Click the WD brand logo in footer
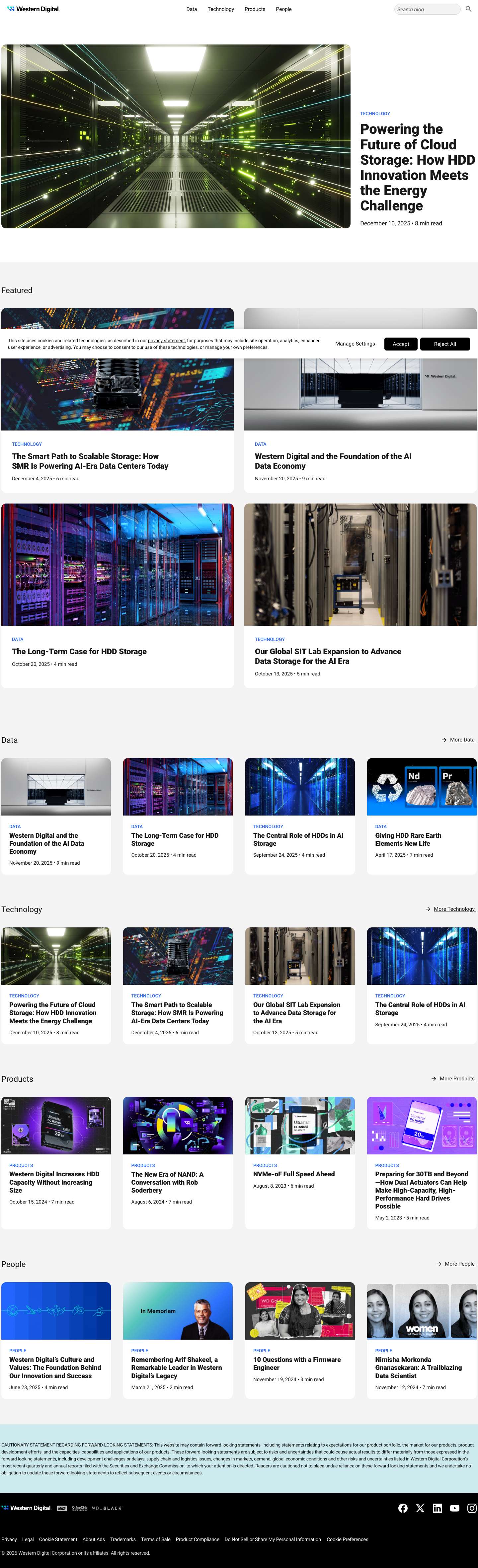 pos(61,1508)
